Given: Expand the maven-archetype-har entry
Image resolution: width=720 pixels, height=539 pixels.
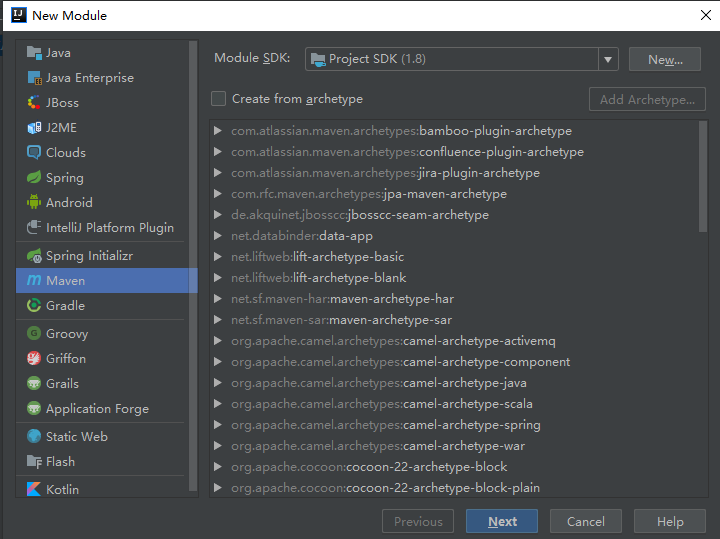Looking at the screenshot, I should pos(218,299).
